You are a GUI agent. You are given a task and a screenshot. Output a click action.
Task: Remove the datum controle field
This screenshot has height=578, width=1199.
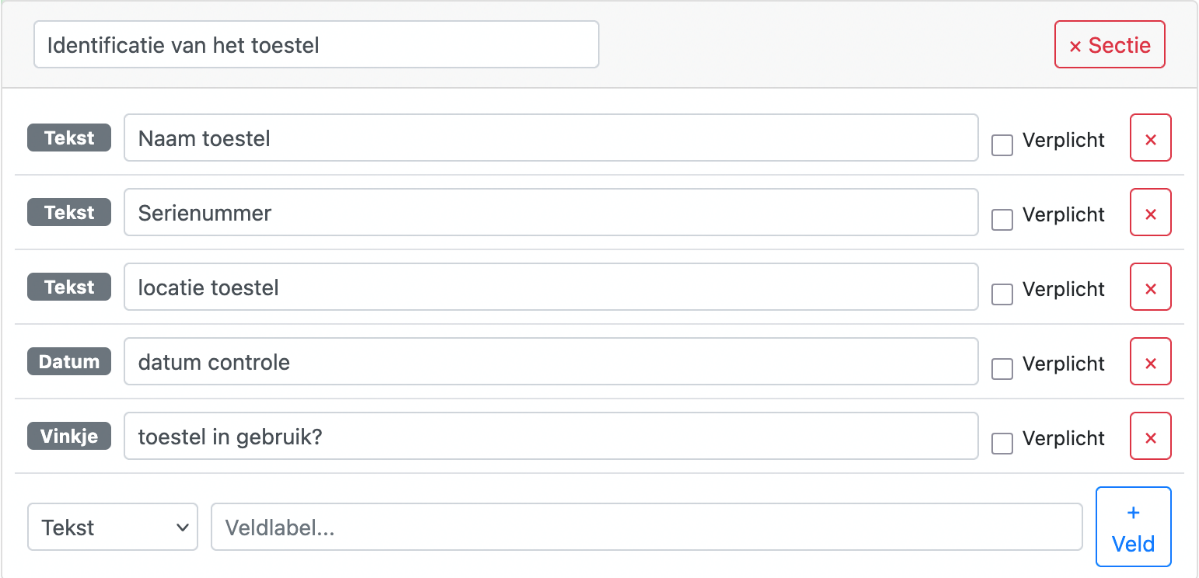pyautogui.click(x=1150, y=361)
